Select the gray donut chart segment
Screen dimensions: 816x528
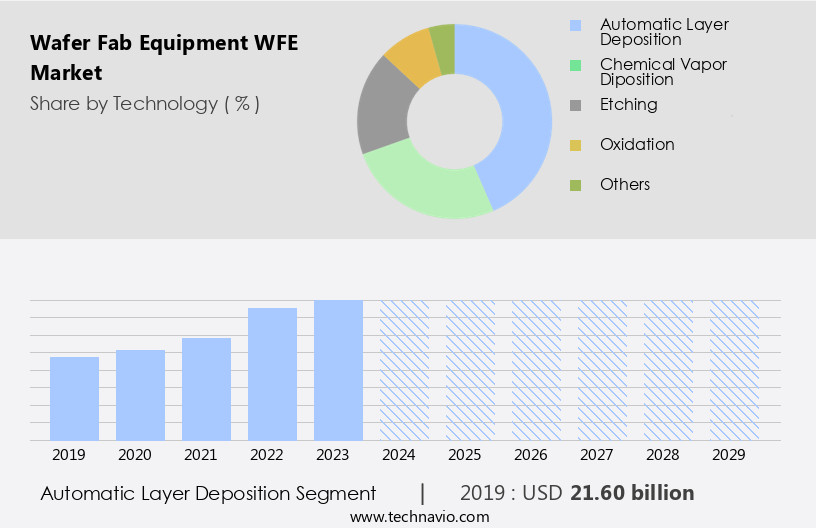pyautogui.click(x=382, y=108)
